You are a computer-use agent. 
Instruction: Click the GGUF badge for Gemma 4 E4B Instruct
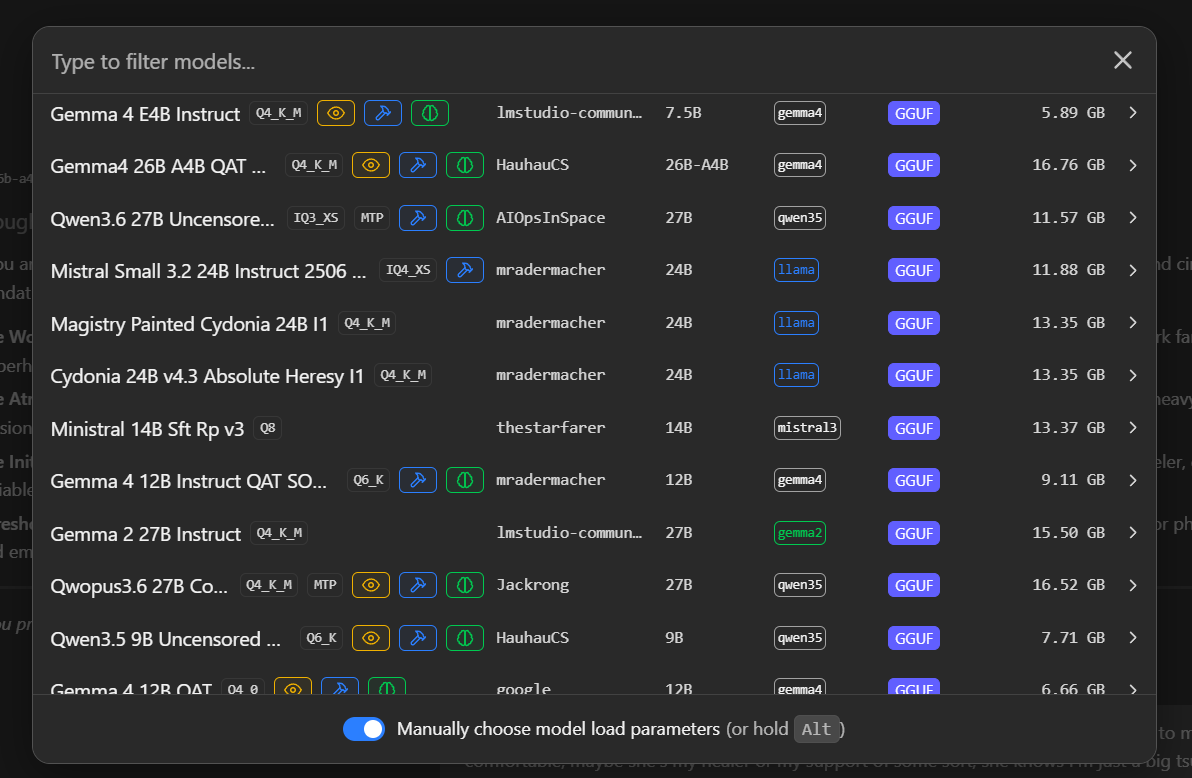tap(914, 113)
